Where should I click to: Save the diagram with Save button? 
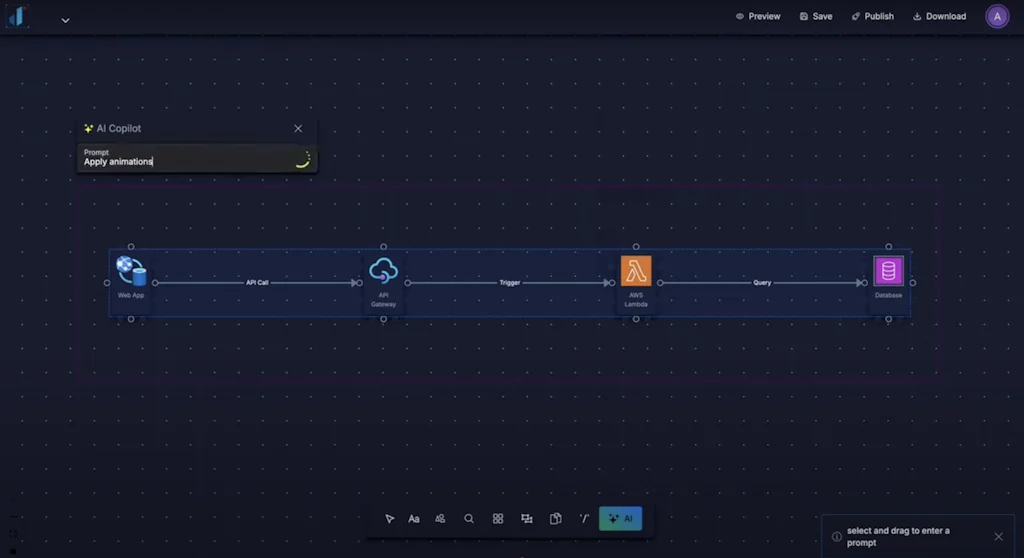816,17
